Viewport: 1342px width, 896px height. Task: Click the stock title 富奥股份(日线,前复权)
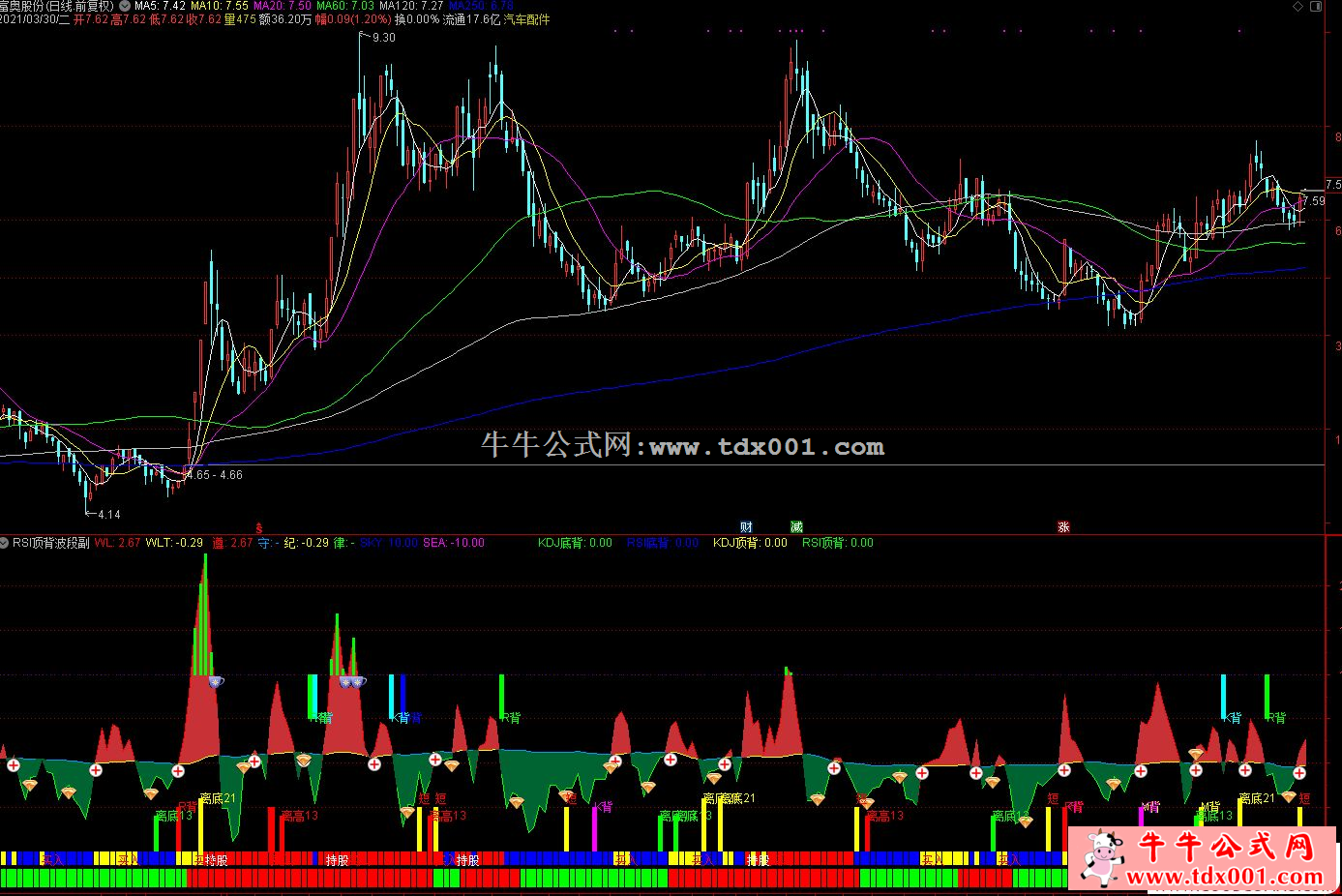click(57, 6)
